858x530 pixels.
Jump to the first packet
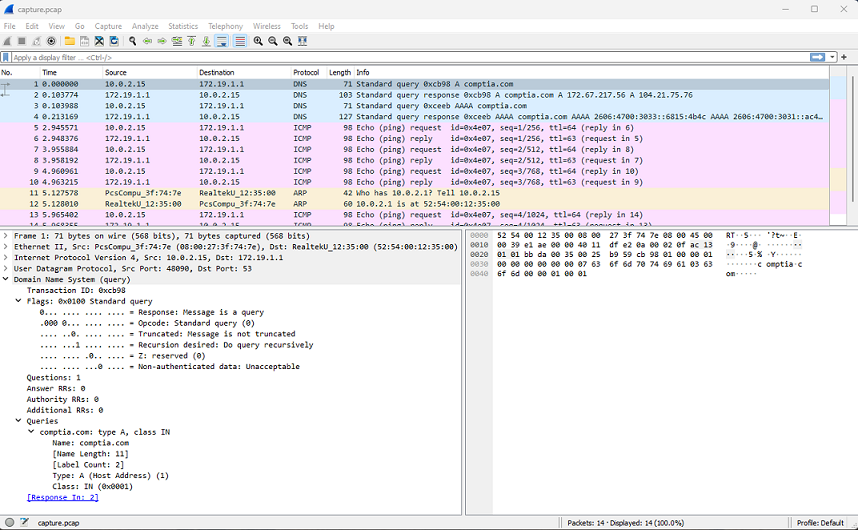tap(192, 41)
